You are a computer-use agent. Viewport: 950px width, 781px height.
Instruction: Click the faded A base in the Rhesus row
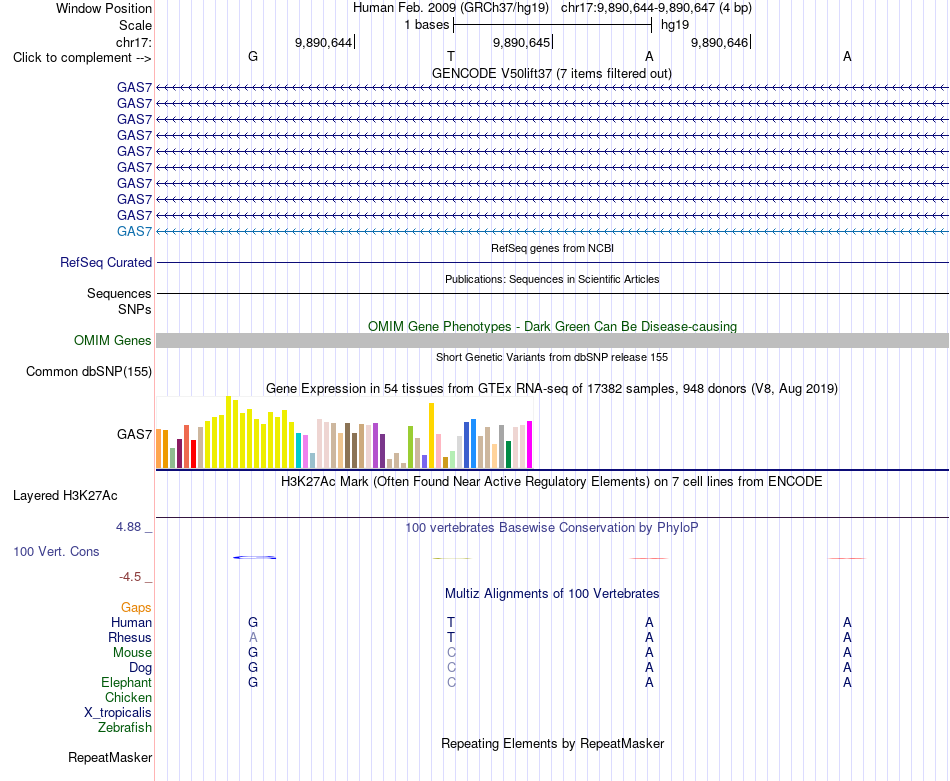pos(253,637)
